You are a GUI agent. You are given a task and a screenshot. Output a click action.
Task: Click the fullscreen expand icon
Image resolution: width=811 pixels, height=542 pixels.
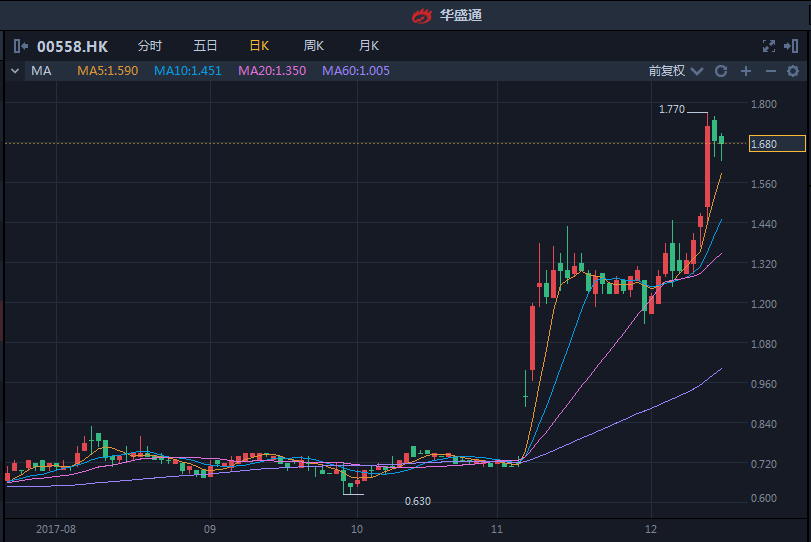click(x=769, y=46)
